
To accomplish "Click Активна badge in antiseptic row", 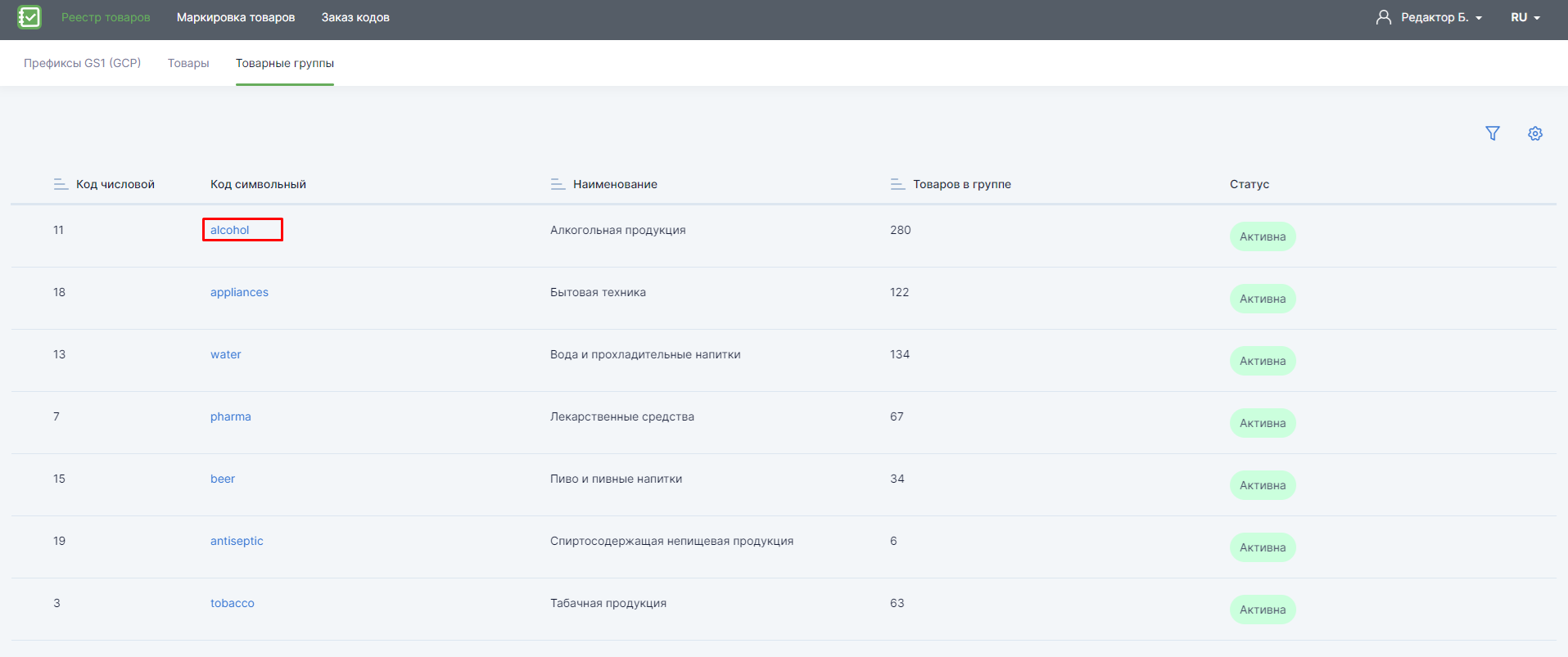I will point(1263,547).
